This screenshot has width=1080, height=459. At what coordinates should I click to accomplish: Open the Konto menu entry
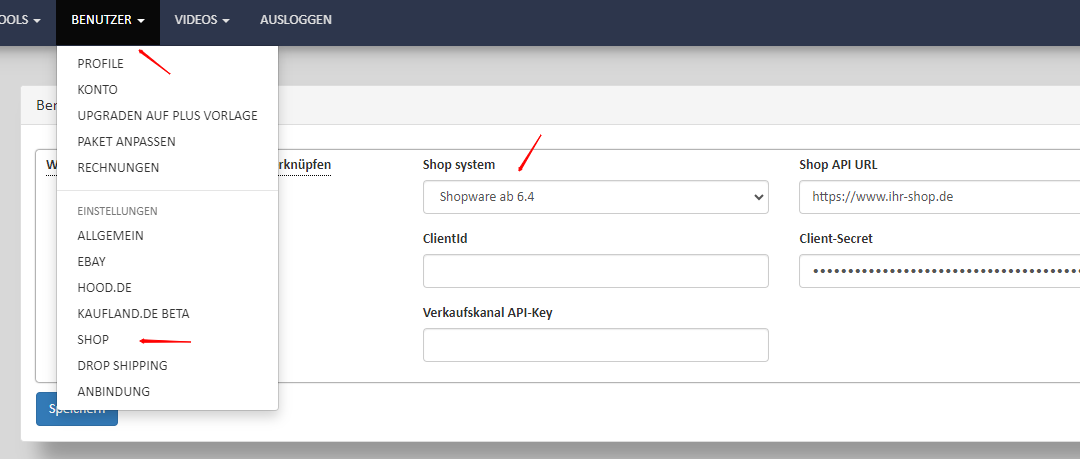[97, 90]
